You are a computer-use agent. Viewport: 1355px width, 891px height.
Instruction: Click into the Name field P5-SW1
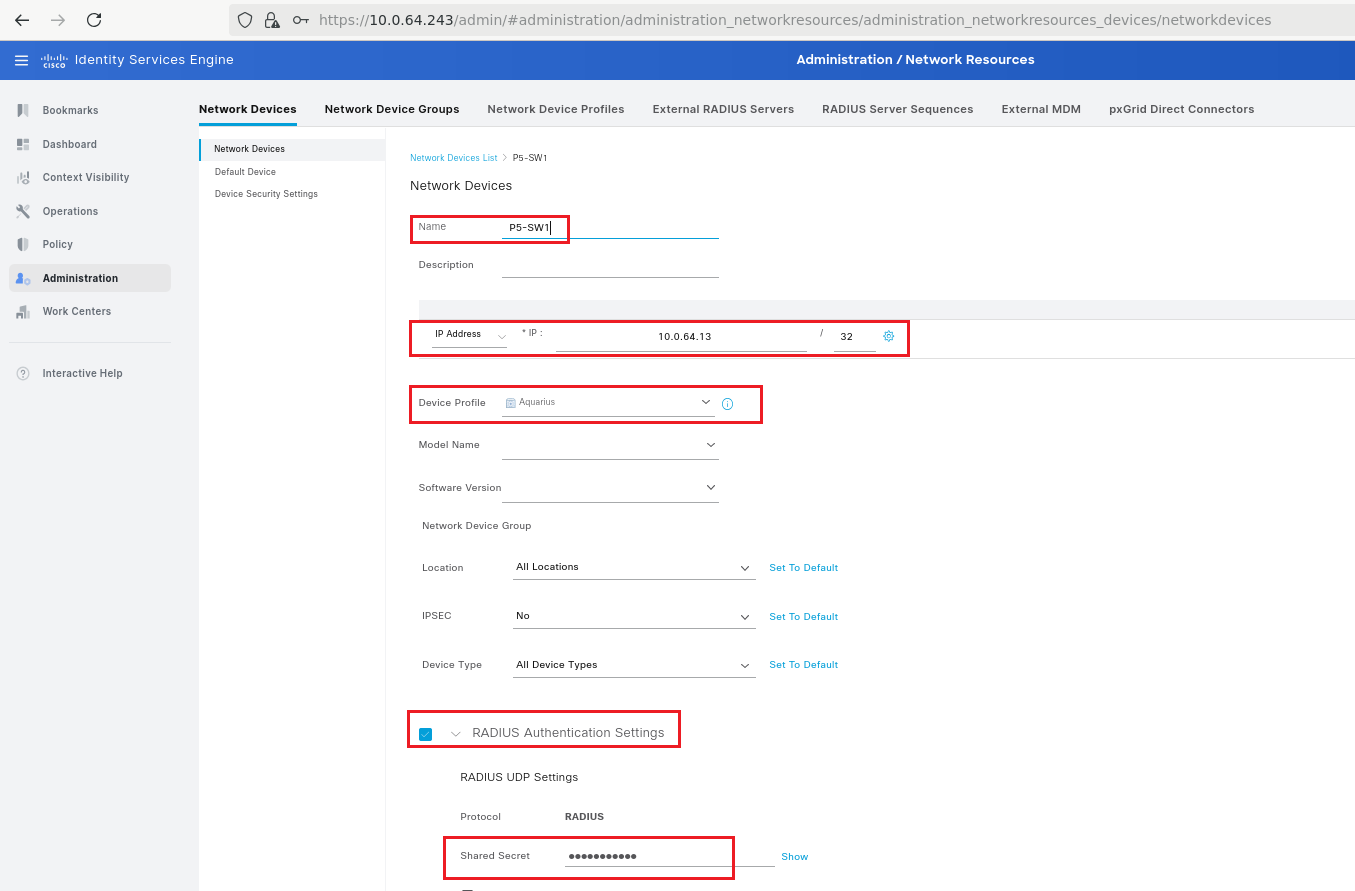[x=610, y=227]
